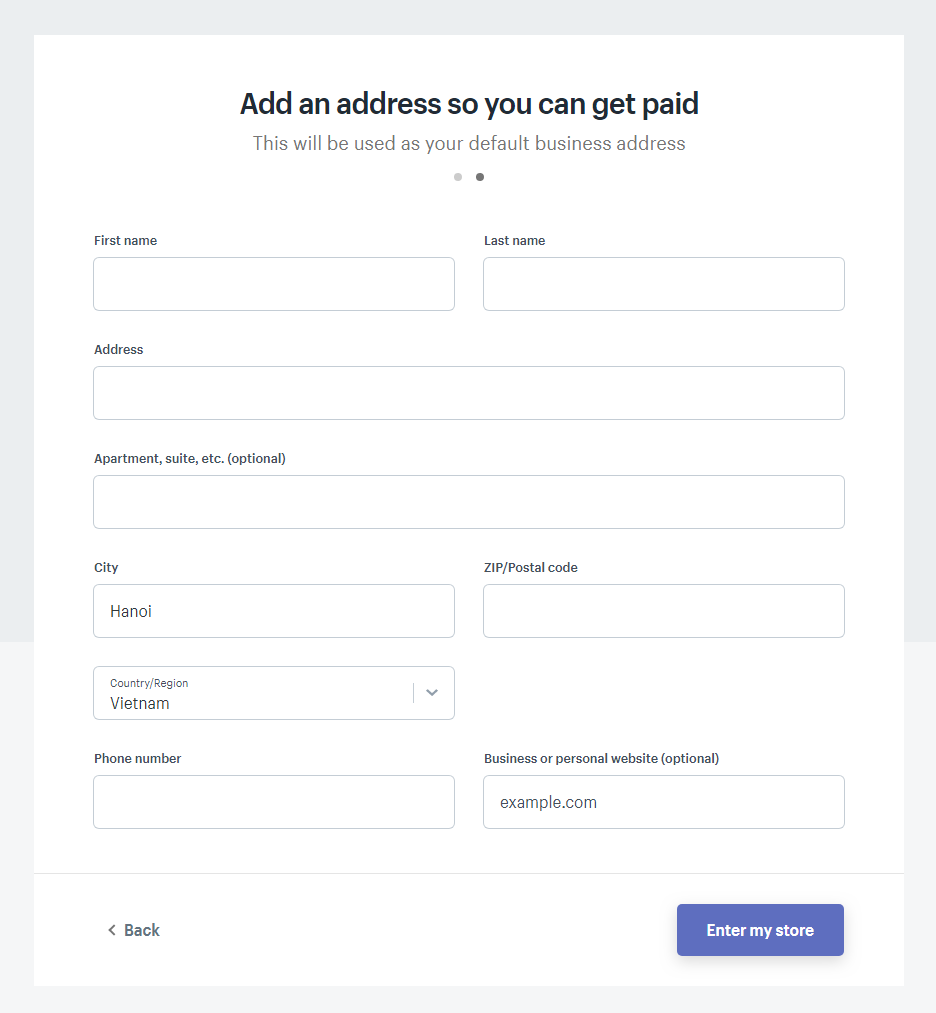Click the City field containing Hanoi
The width and height of the screenshot is (936, 1013).
pos(274,611)
